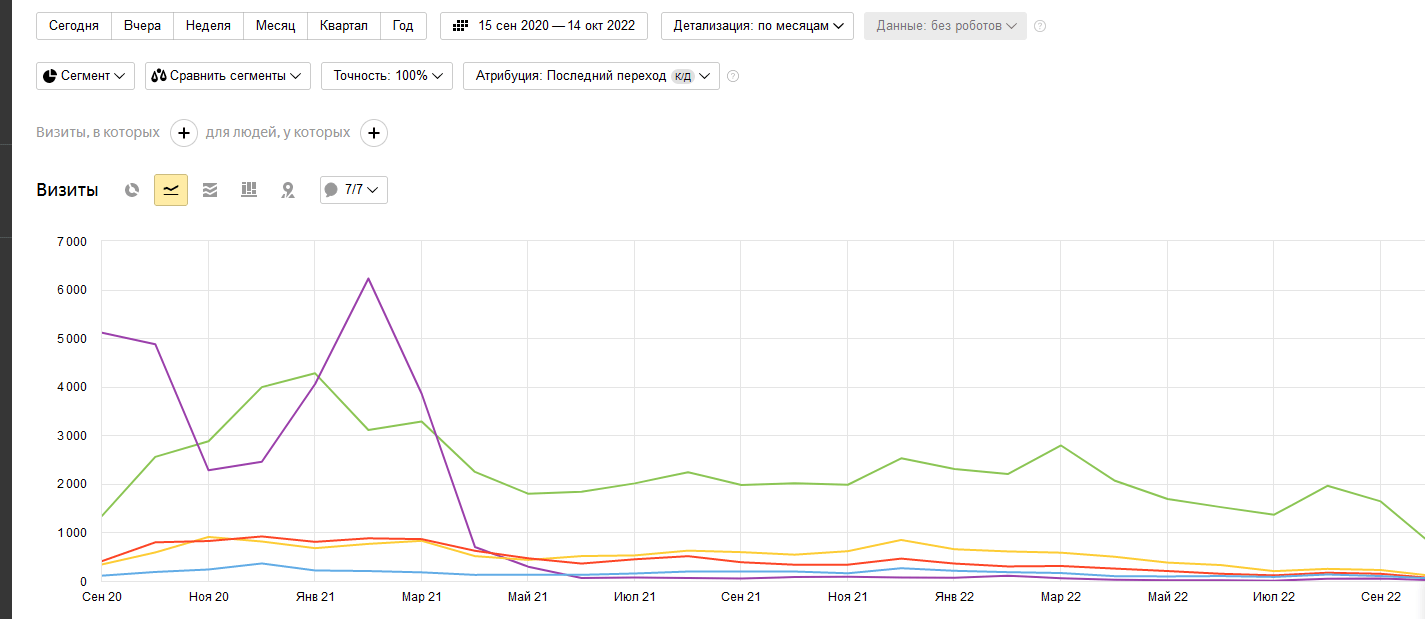Screen dimensions: 1425x619
Task: Switch to stacked area chart view
Action: coord(210,190)
